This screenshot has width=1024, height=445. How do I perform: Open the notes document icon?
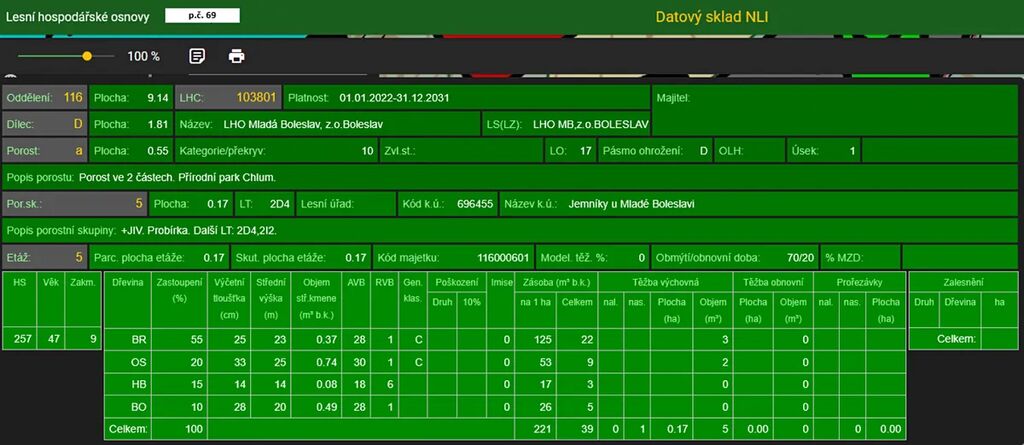click(197, 56)
